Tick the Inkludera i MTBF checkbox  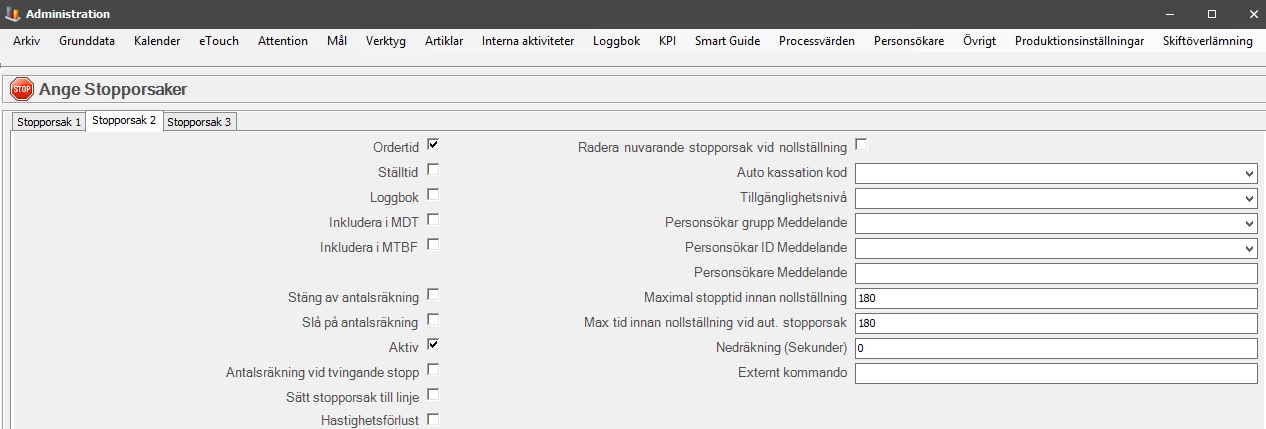pyautogui.click(x=433, y=245)
